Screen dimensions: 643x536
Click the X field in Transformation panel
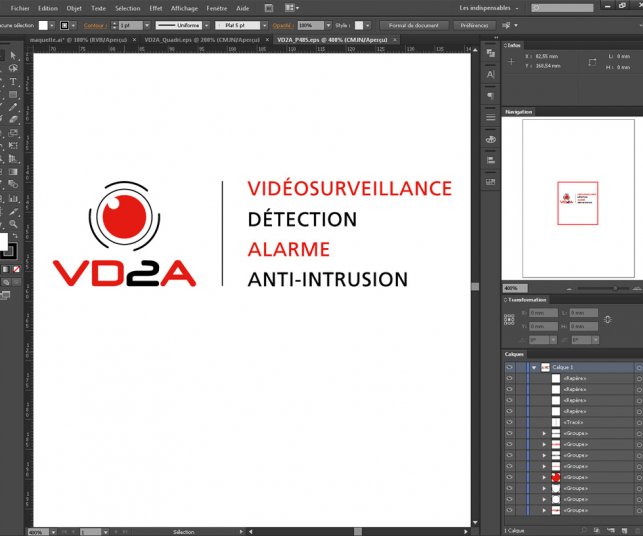(541, 312)
